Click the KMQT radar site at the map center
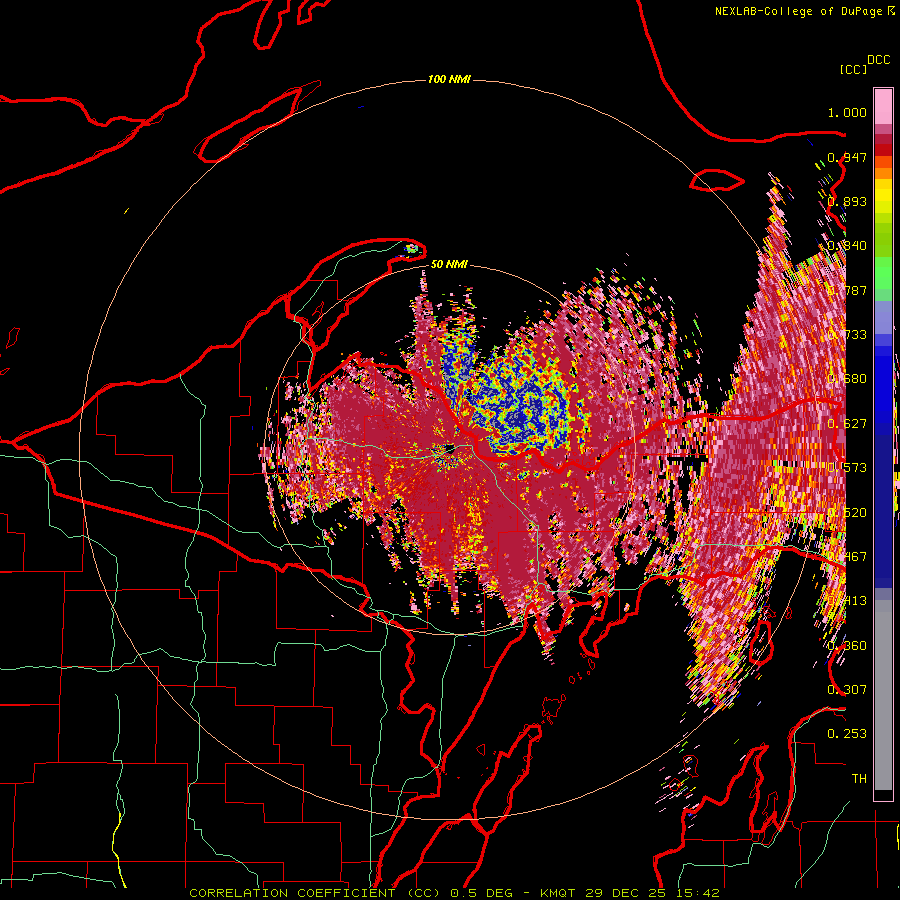Viewport: 900px width, 900px height. (449, 449)
